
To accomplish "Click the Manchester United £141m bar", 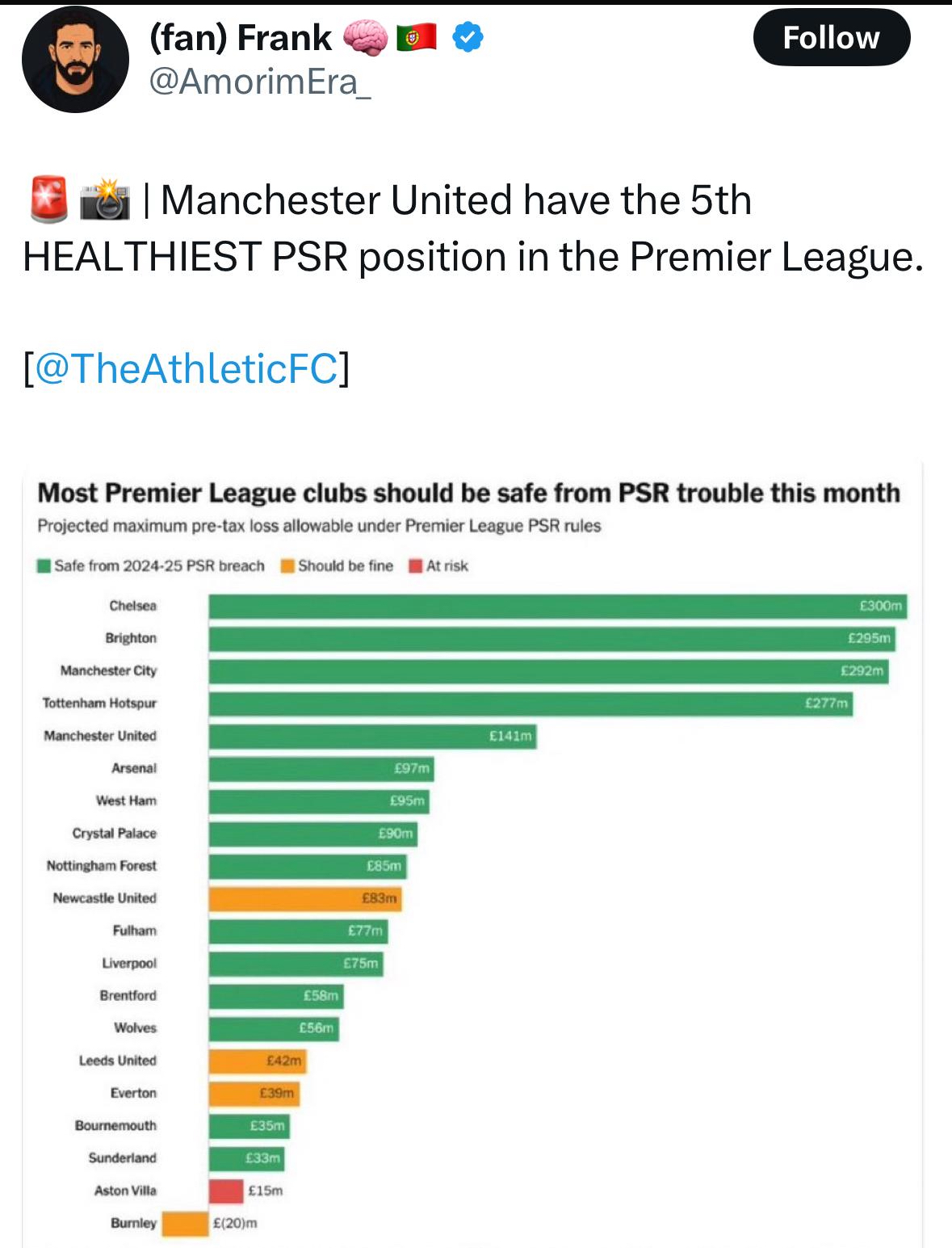I will click(372, 737).
